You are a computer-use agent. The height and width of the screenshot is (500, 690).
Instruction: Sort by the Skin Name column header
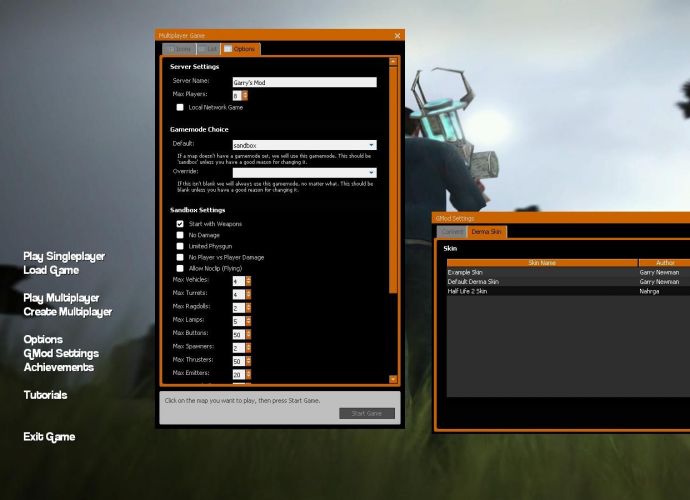542,263
